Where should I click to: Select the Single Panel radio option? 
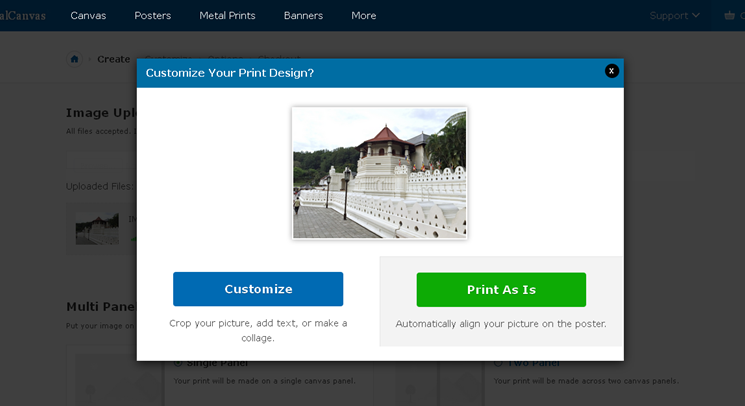pos(178,363)
